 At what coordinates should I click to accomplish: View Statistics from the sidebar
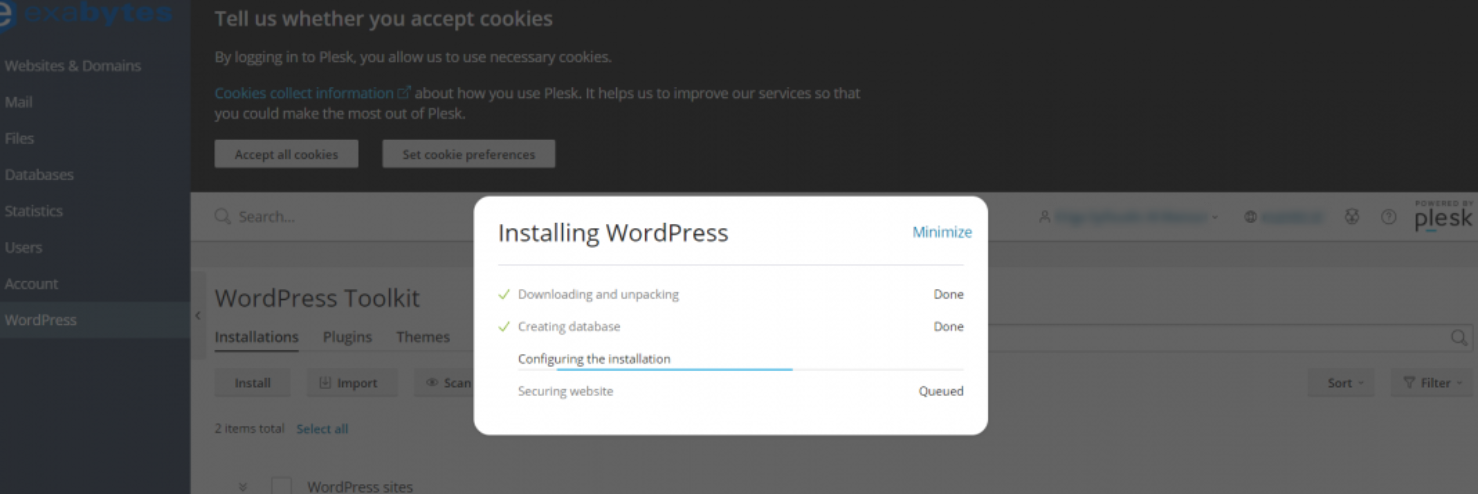pos(33,211)
